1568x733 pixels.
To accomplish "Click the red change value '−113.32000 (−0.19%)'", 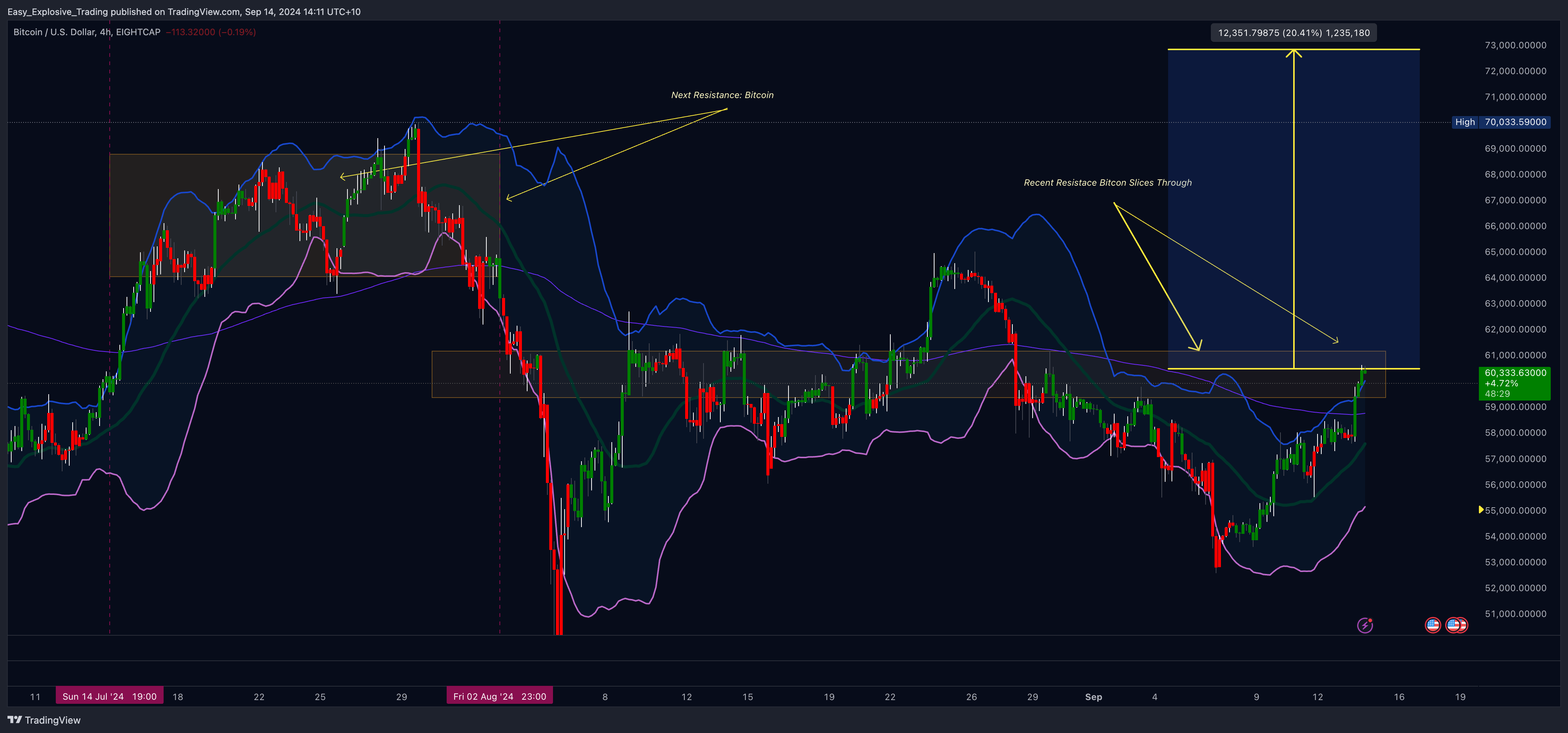I will [211, 32].
